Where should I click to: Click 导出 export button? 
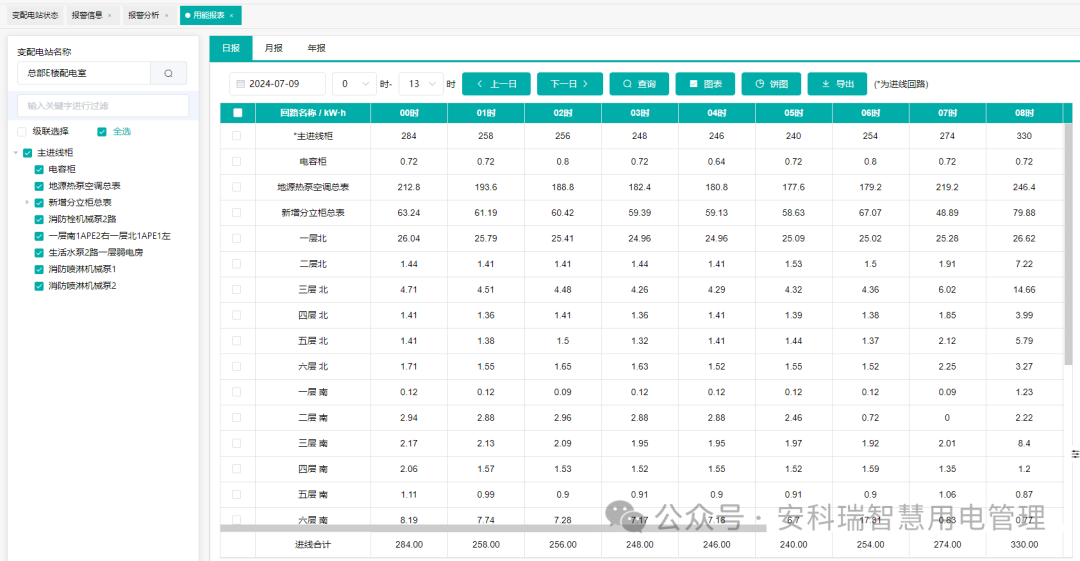838,84
